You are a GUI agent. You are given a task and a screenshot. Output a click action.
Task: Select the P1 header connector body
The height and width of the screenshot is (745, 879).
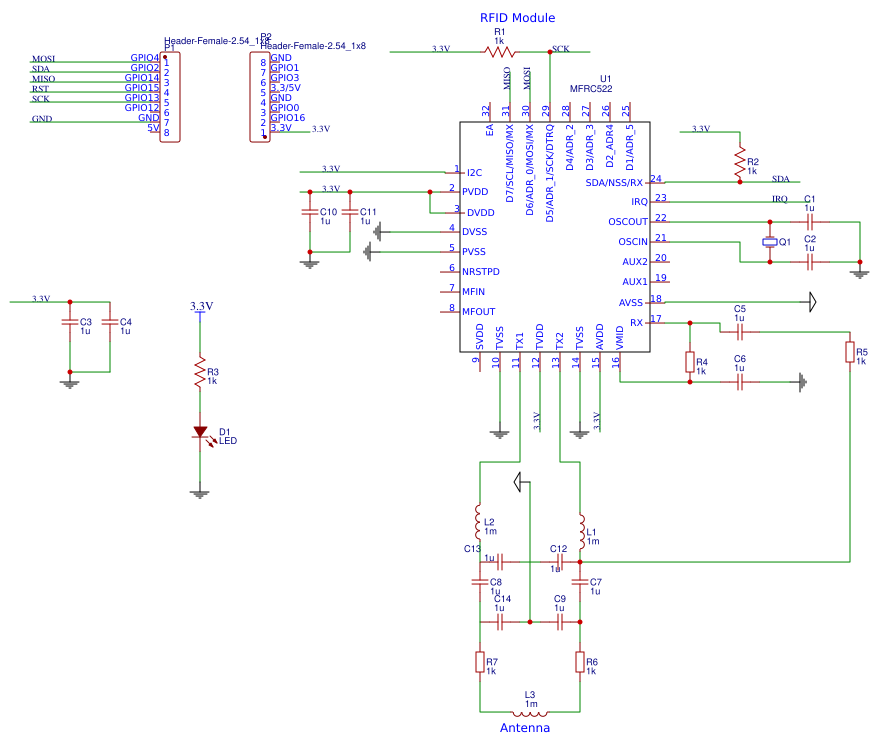coord(170,97)
